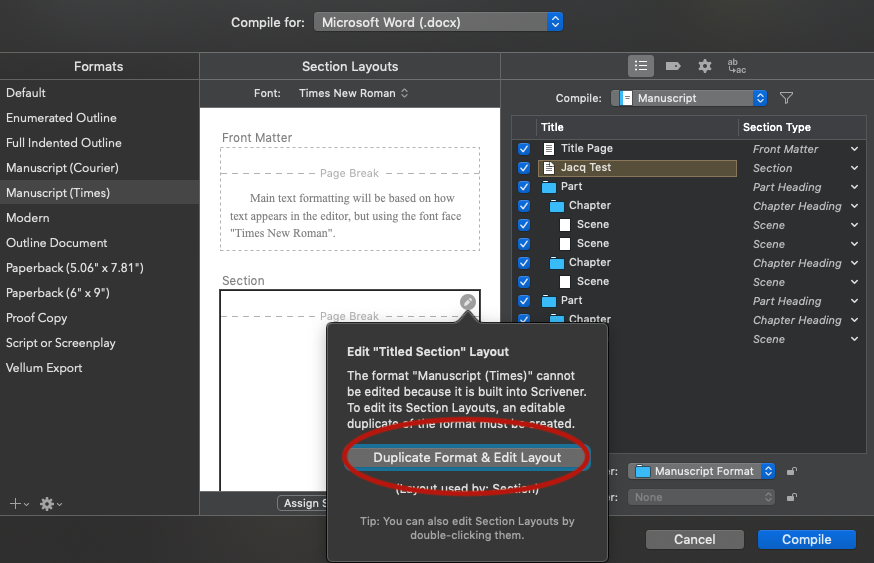The image size is (874, 563).
Task: Open the Metadata tag tab icon
Action: click(x=673, y=66)
